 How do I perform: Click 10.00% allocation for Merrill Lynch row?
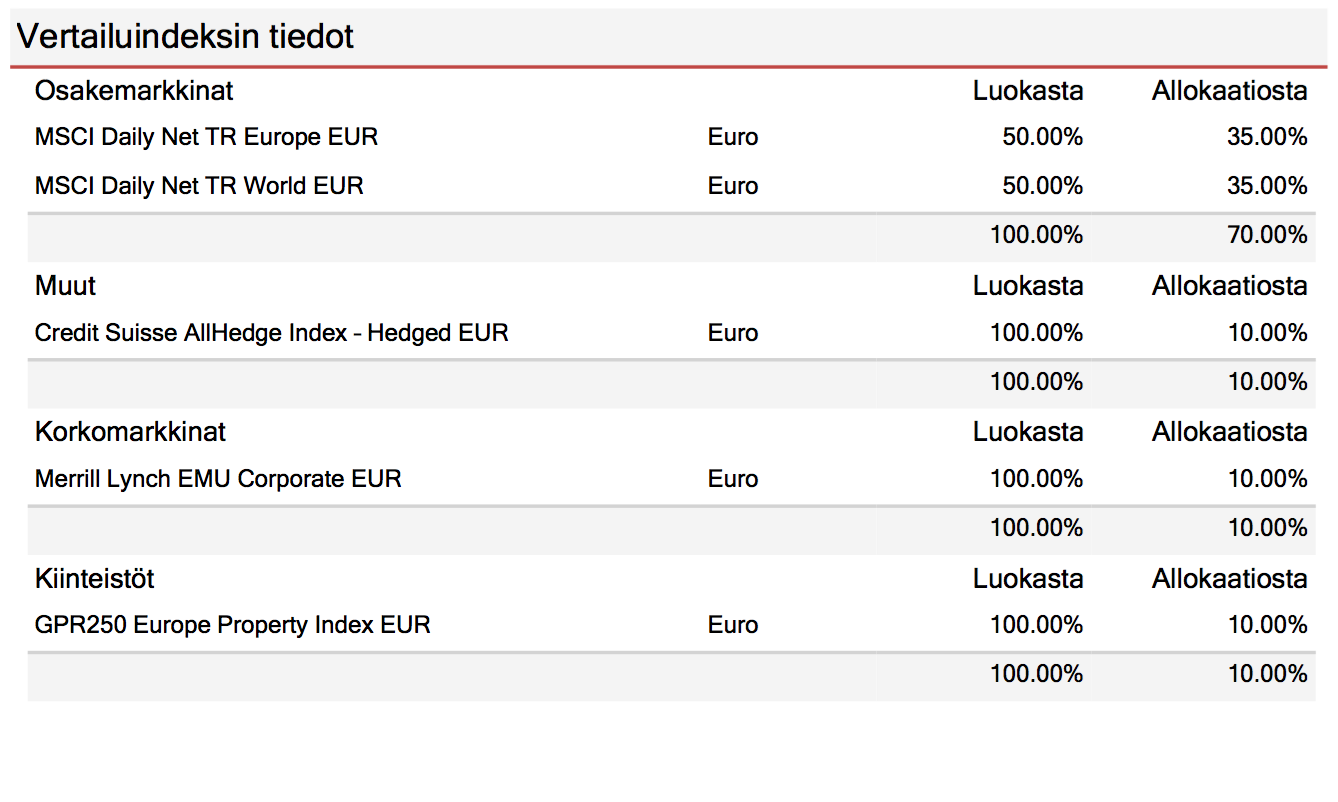pyautogui.click(x=1267, y=479)
